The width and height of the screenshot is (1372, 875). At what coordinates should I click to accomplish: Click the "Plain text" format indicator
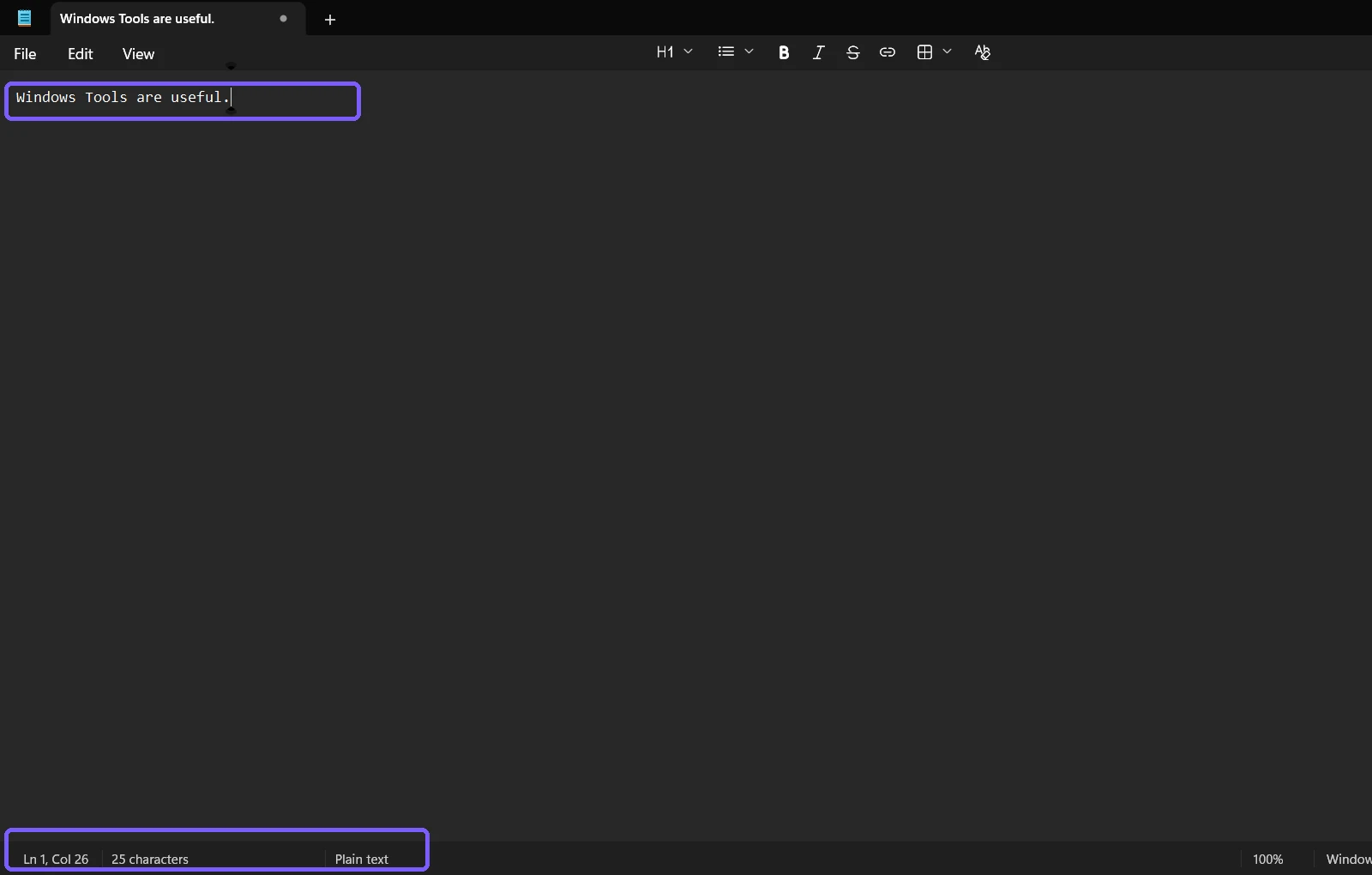(x=362, y=859)
